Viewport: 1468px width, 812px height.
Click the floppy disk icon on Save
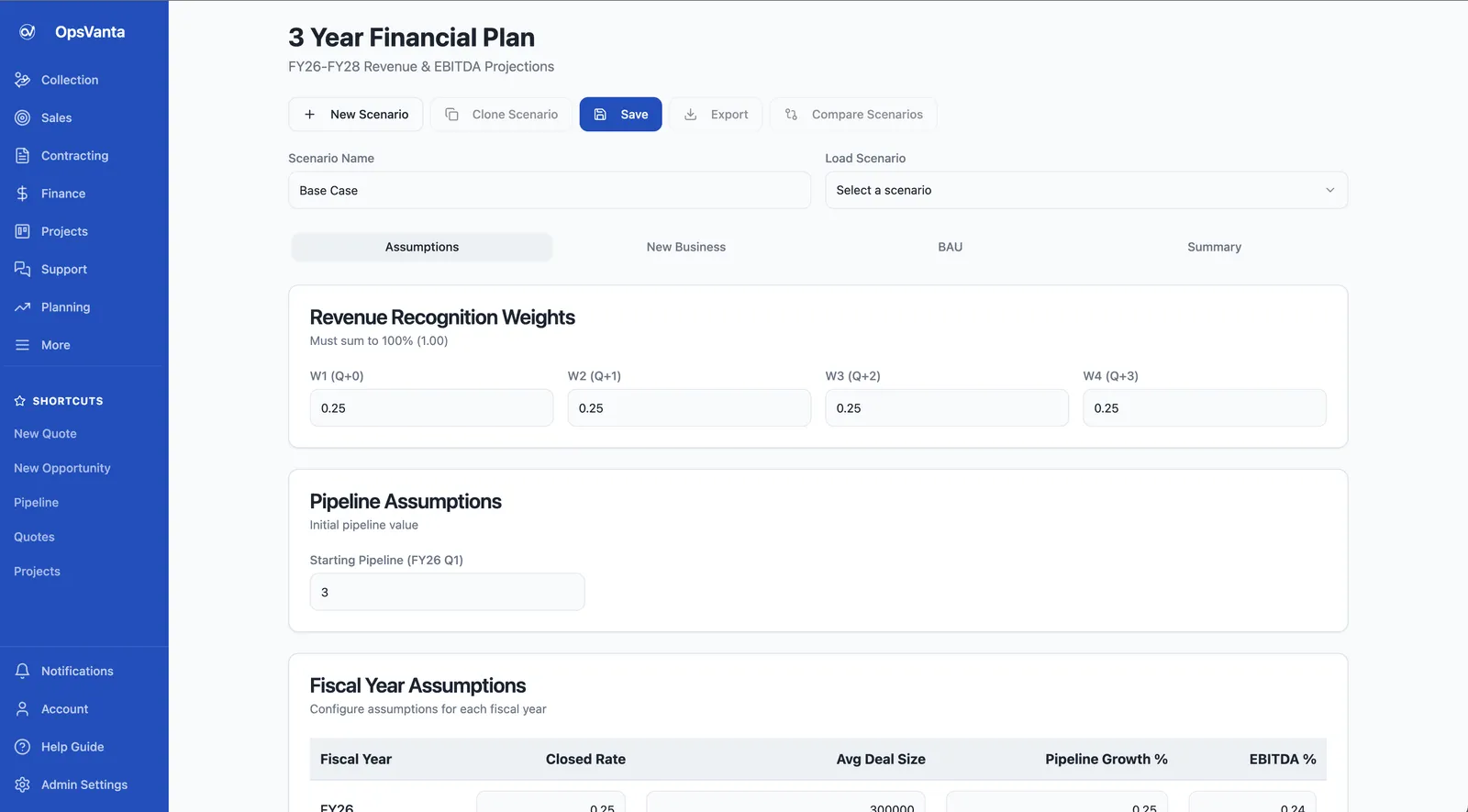600,115
